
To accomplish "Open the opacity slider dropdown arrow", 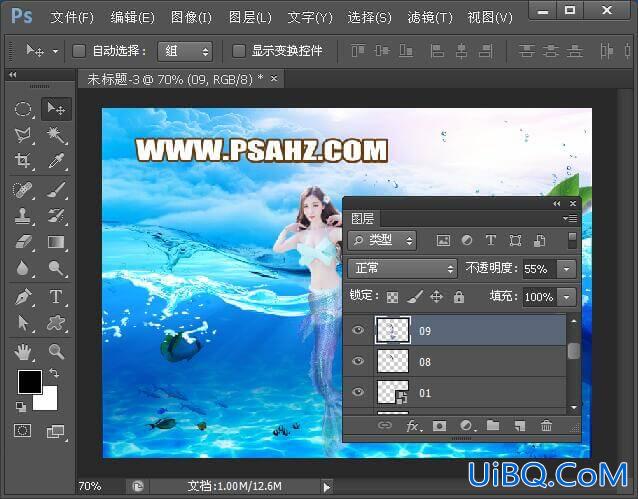I will (x=567, y=269).
